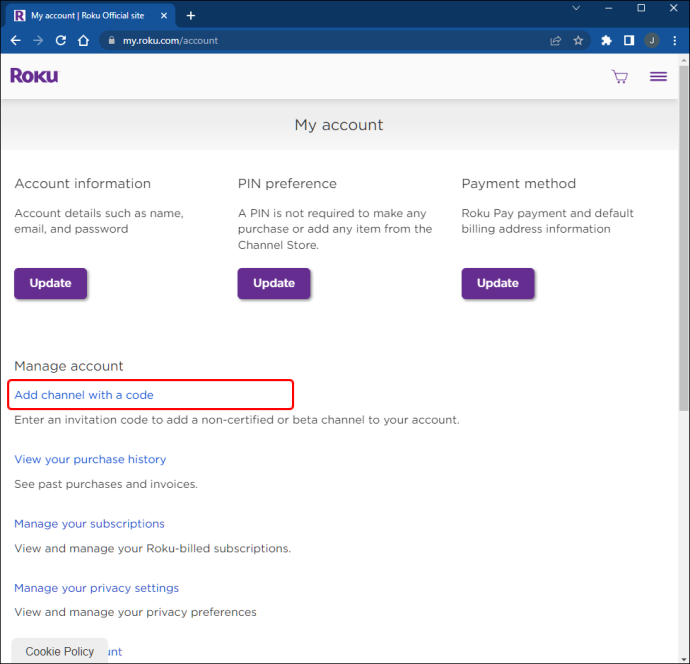Click the page vertical scrollbar thumb
This screenshot has width=690, height=664.
(x=683, y=238)
